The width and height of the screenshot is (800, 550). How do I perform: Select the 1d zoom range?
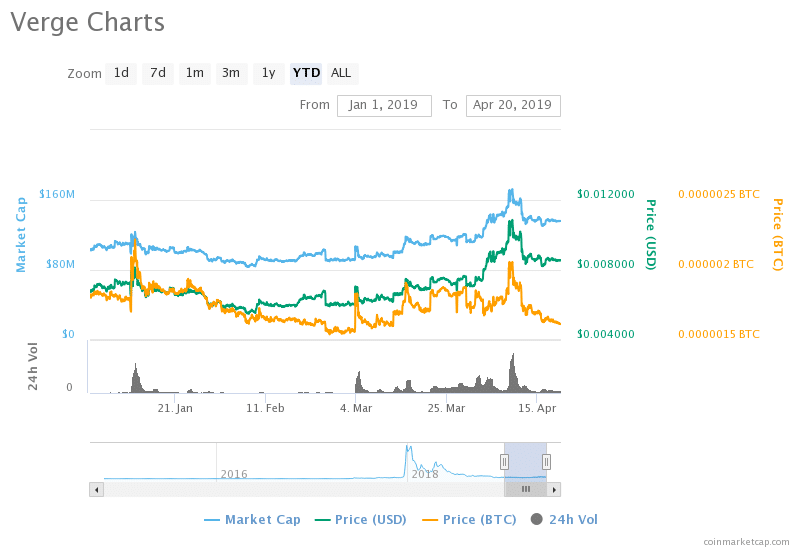(121, 73)
